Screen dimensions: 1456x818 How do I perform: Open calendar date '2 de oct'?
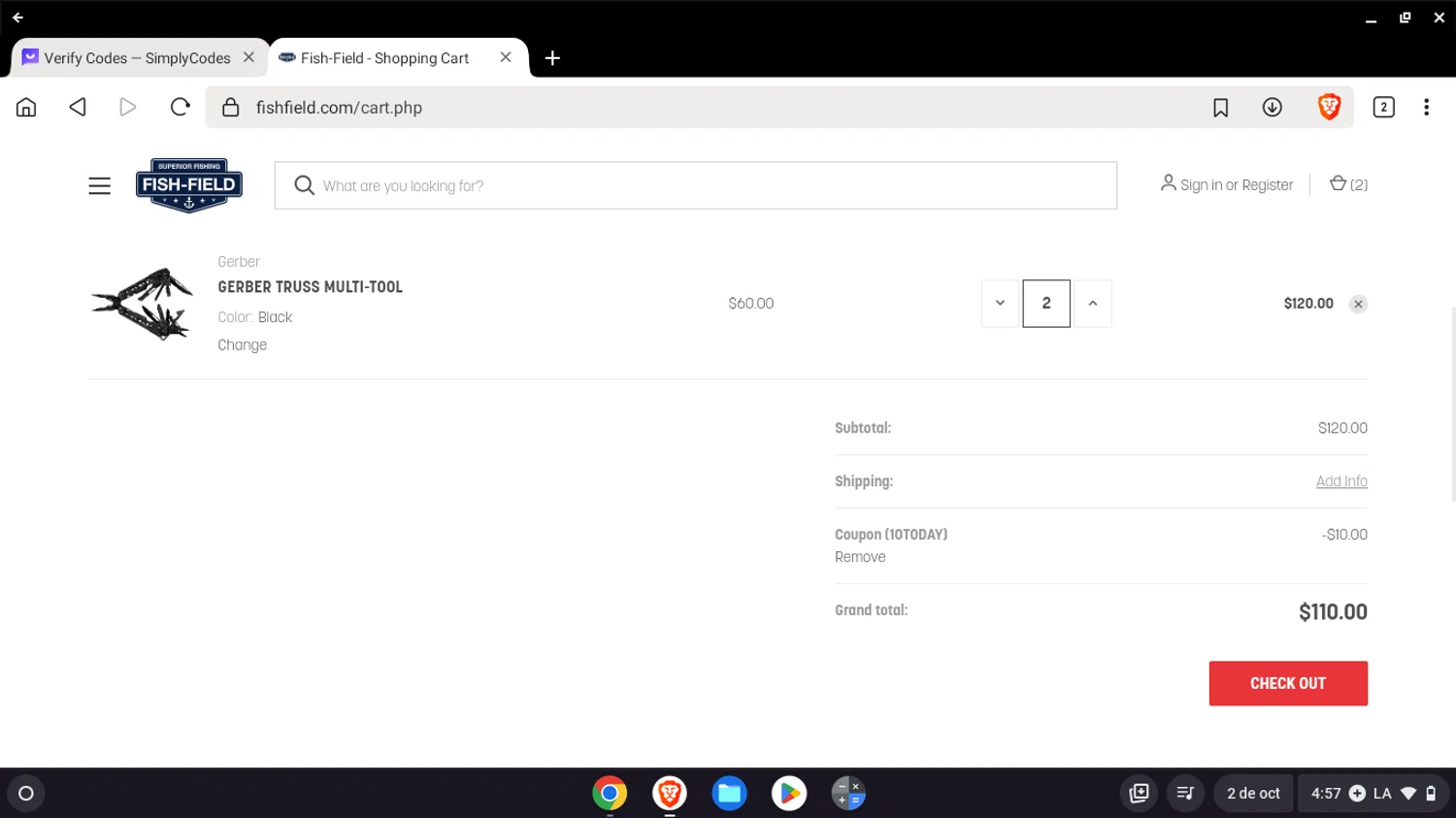click(1253, 794)
